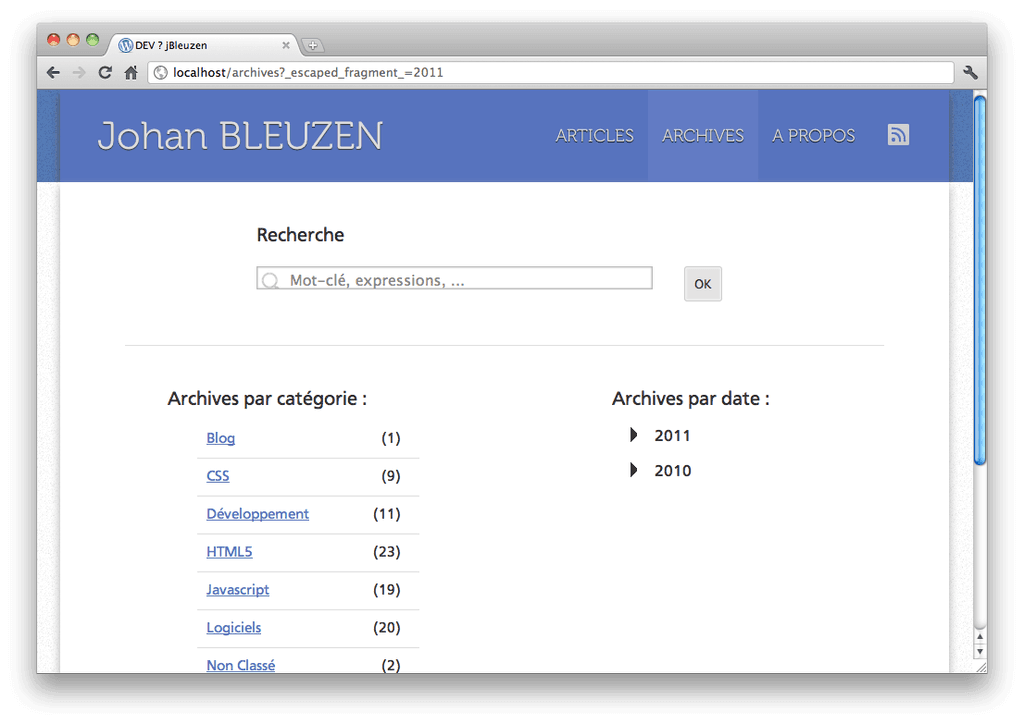
Task: Click the browser back arrow
Action: 54,72
